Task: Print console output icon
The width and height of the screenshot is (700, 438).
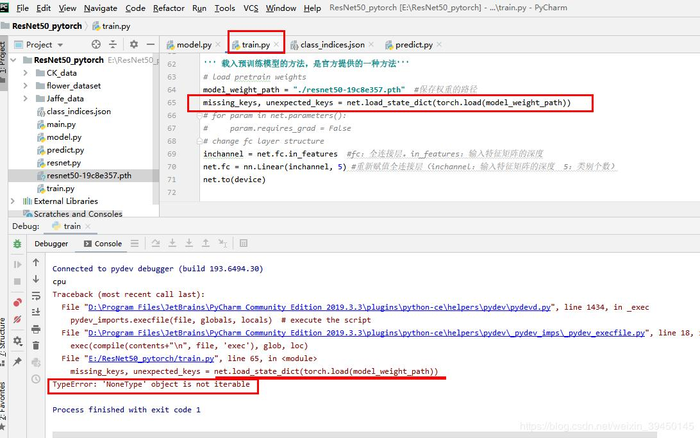Action: 36,329
